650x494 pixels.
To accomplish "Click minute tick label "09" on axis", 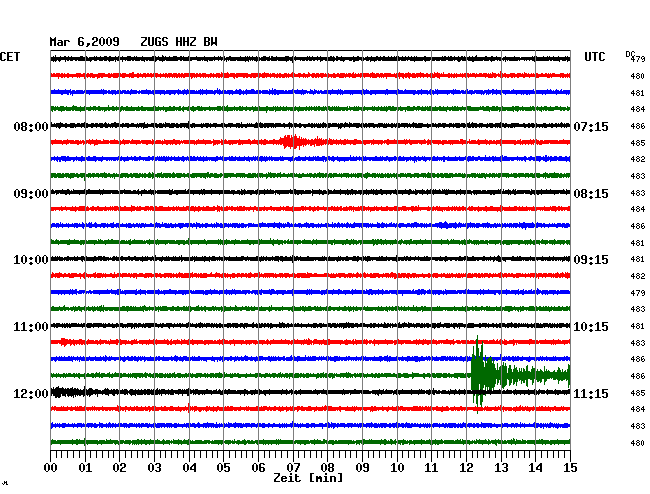I will pyautogui.click(x=362, y=468).
